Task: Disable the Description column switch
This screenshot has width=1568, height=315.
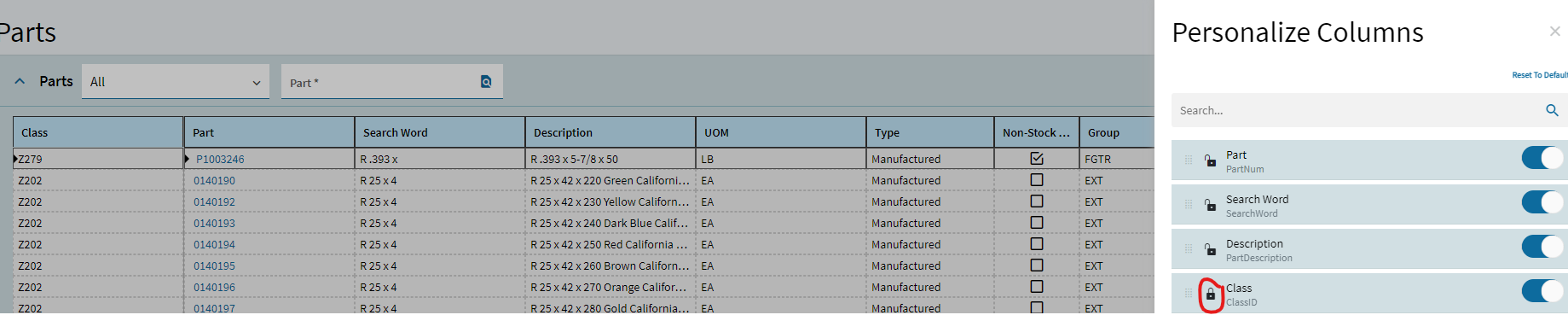Action: [1542, 247]
